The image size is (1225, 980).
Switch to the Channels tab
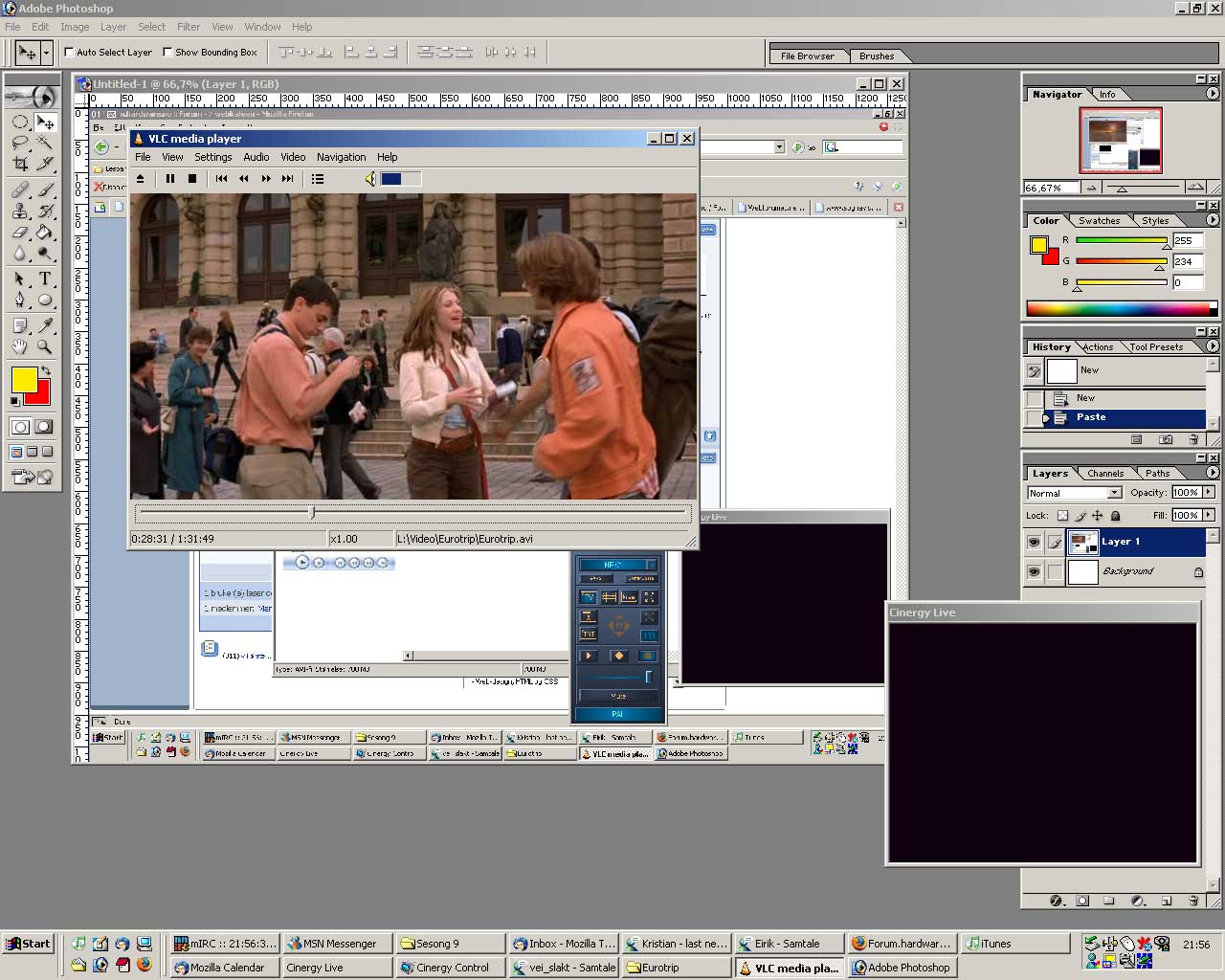click(x=1105, y=474)
